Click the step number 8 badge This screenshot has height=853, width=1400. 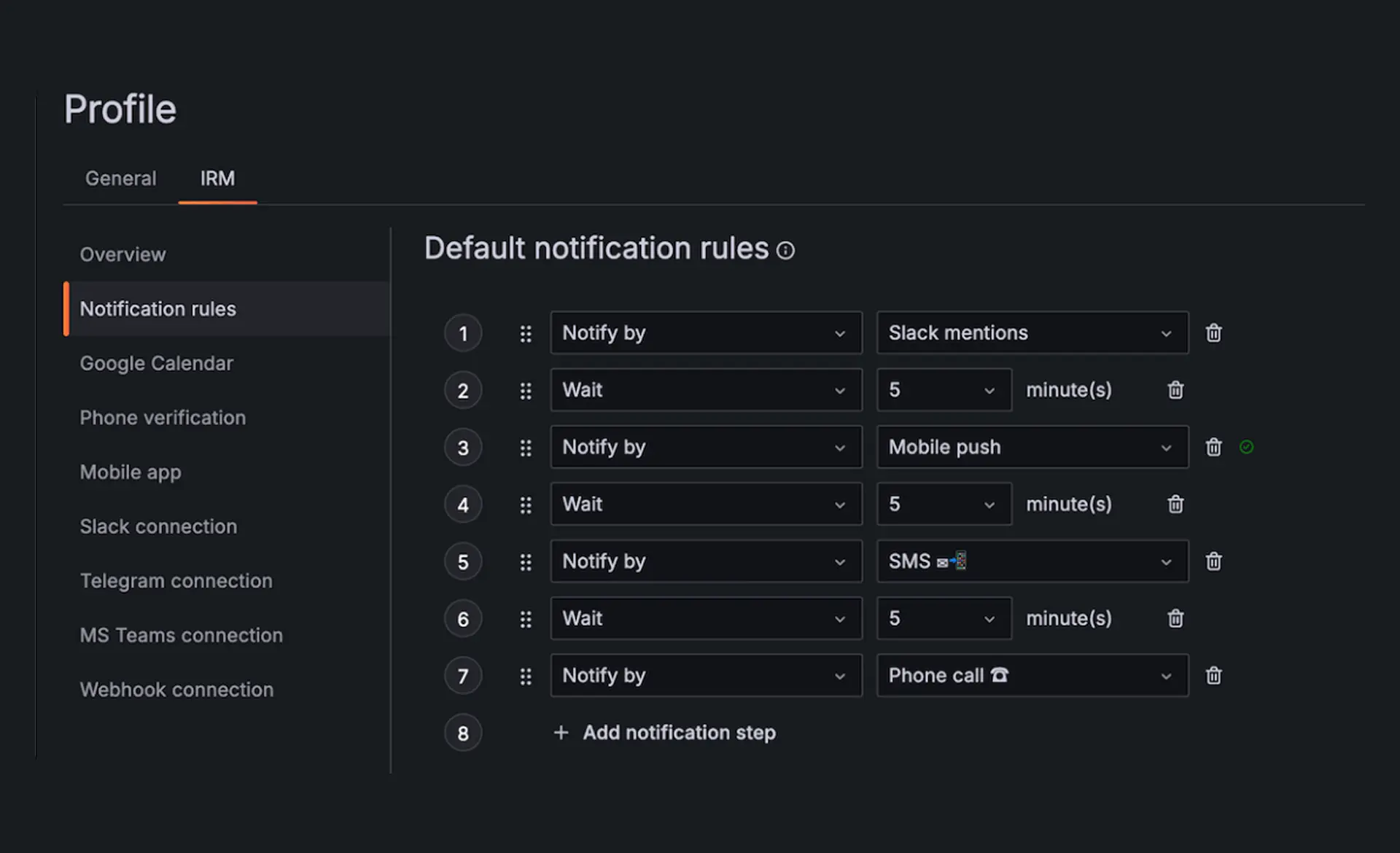[463, 733]
